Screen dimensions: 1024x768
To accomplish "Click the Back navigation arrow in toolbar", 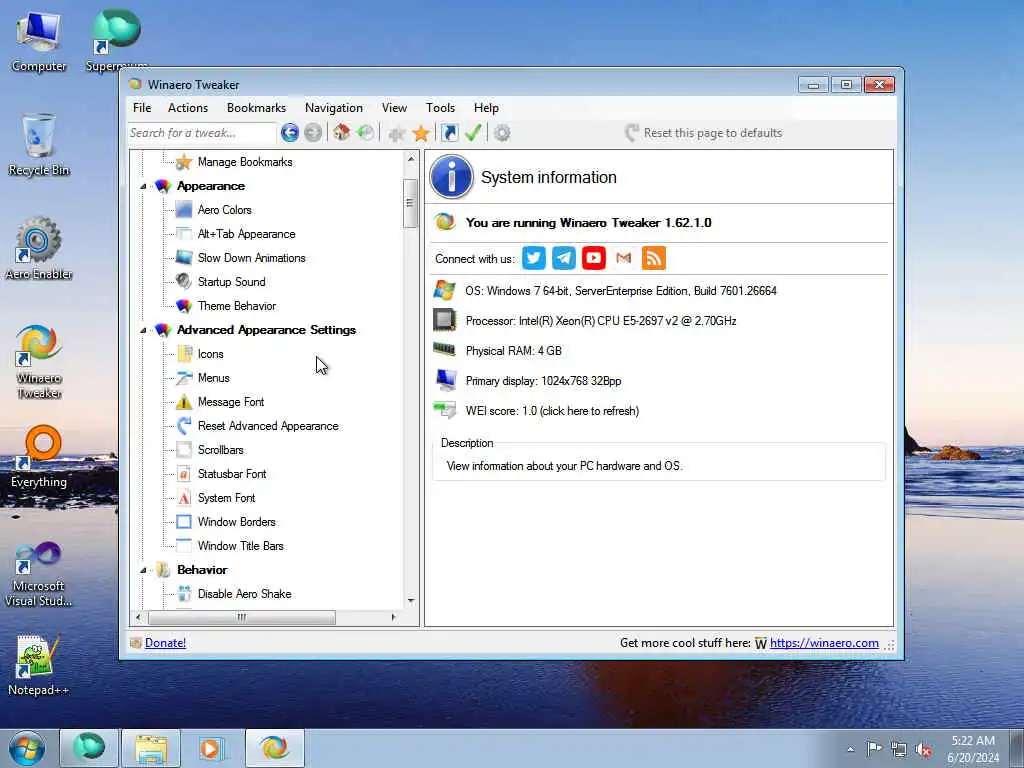I will pos(290,133).
